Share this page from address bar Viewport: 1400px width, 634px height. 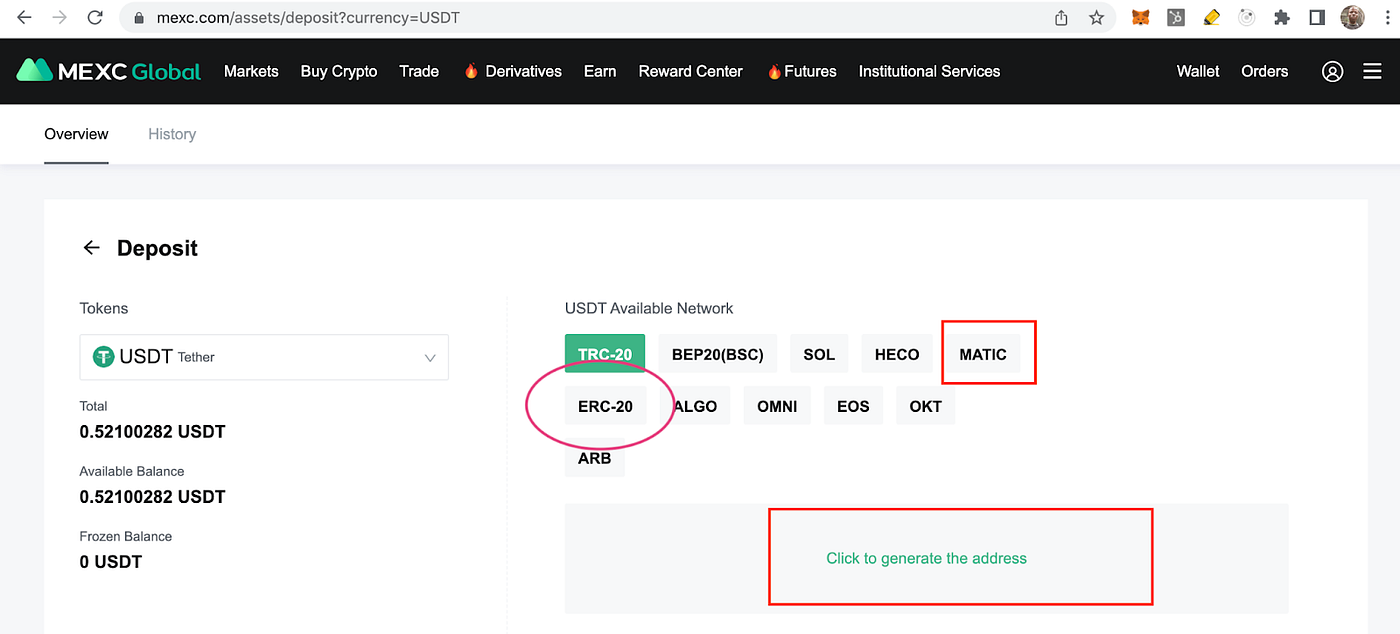[1061, 18]
